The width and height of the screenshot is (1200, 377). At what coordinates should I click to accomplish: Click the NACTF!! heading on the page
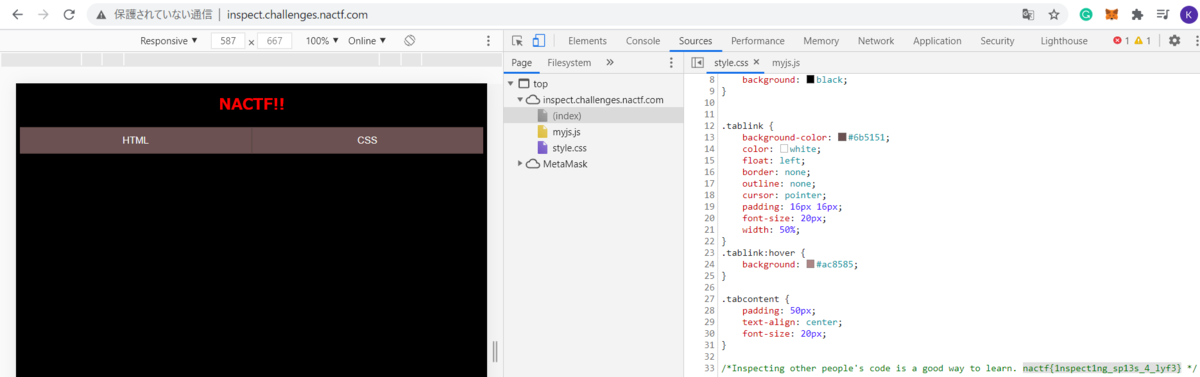252,104
